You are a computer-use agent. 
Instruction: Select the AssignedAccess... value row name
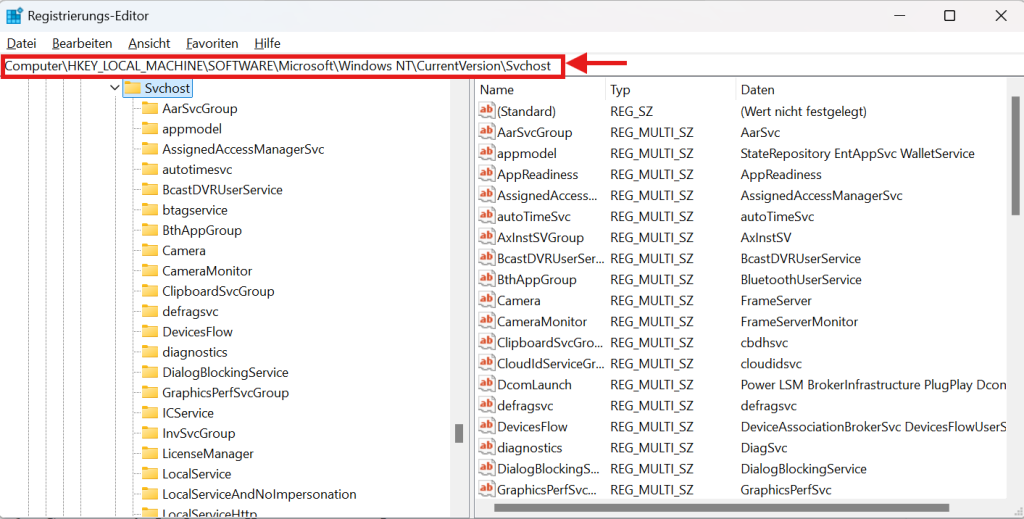pos(547,195)
